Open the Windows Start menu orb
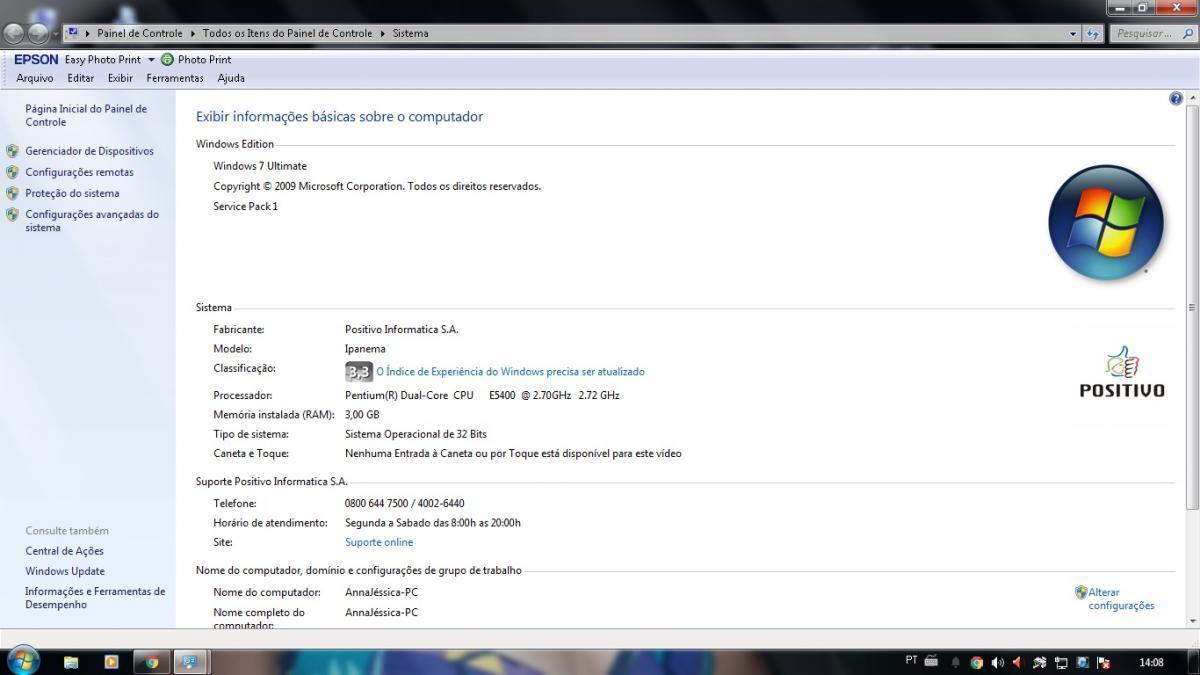Screen dimensions: 1200x675 pos(22,661)
